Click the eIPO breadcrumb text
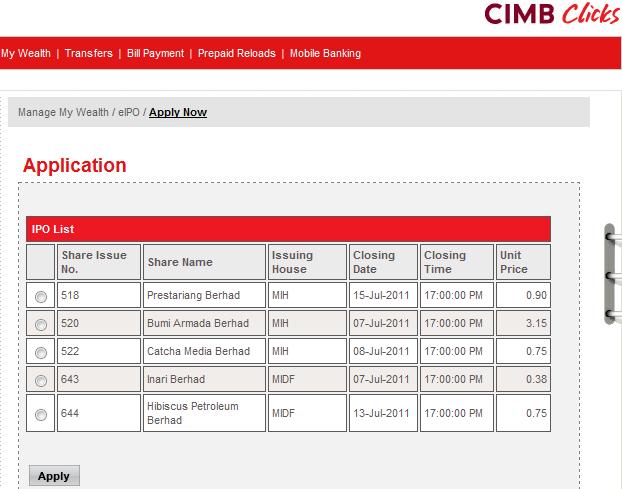Screen dimensions: 622x489 [129, 112]
